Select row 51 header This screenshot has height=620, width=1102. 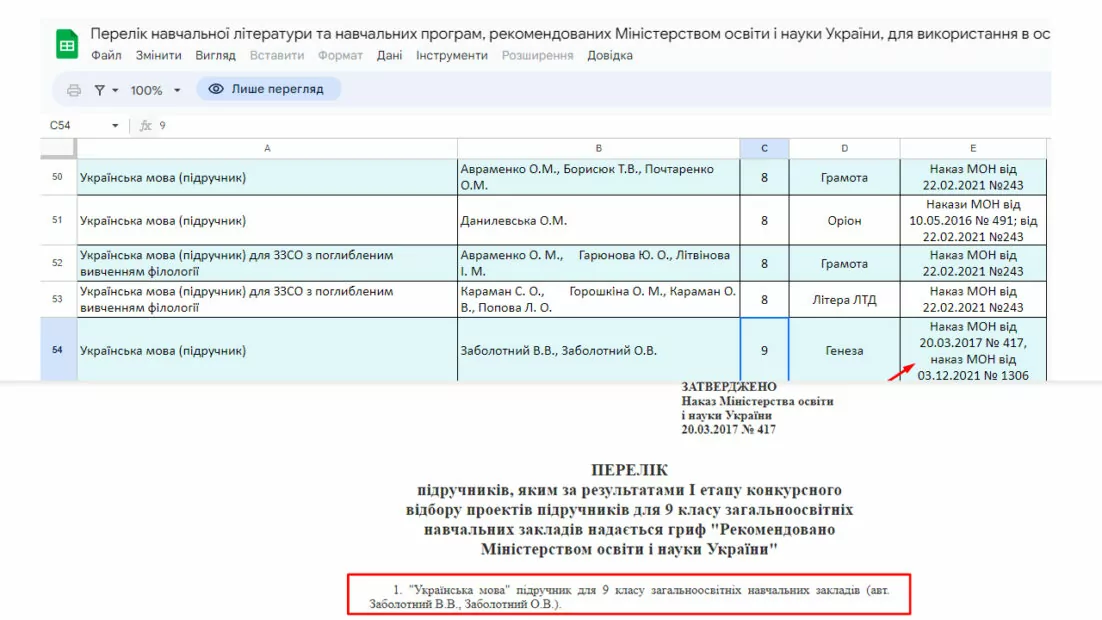(x=58, y=220)
